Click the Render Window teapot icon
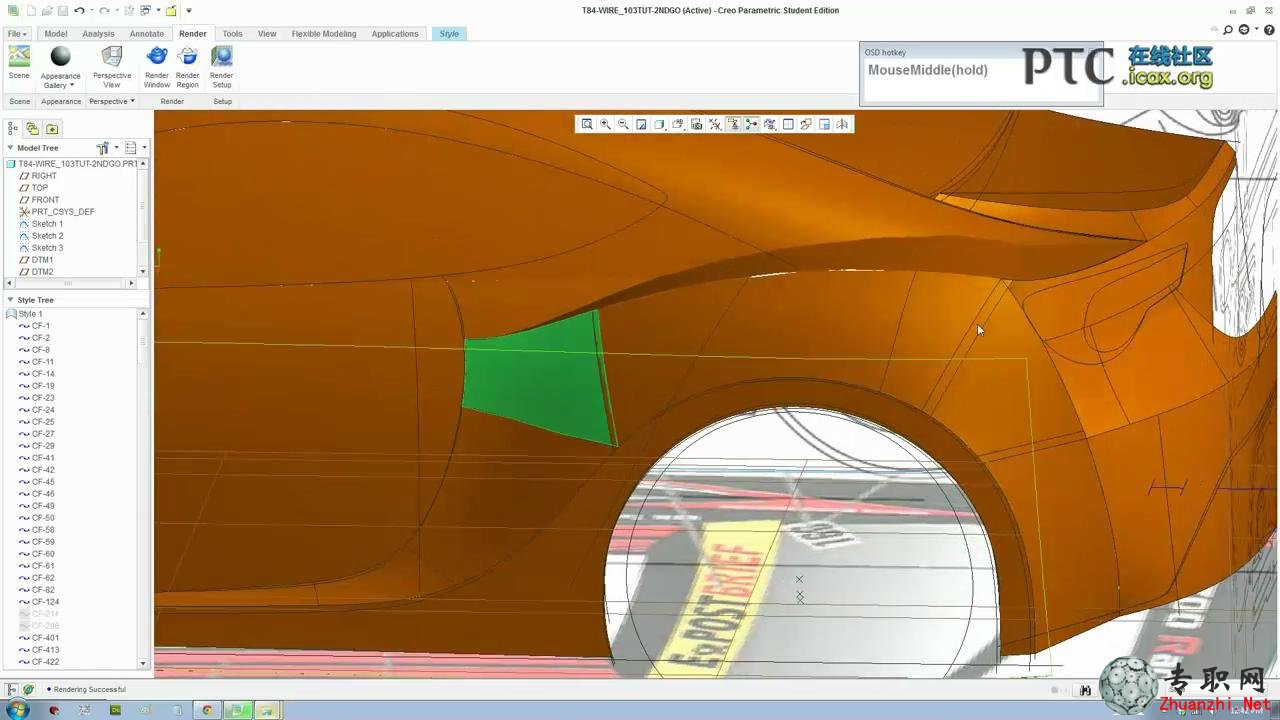Viewport: 1280px width, 720px height. tap(157, 56)
